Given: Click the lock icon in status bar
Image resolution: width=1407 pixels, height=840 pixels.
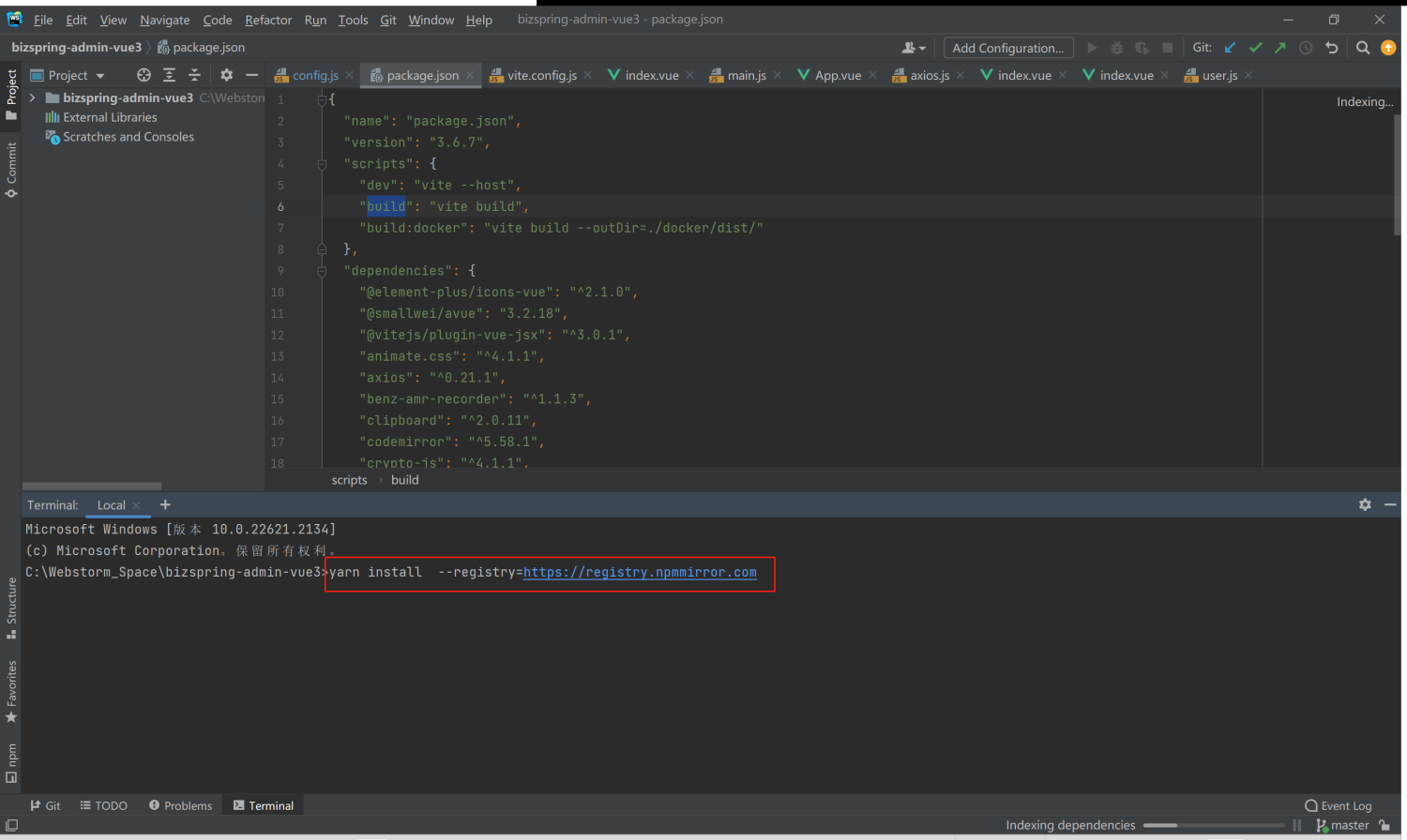Looking at the screenshot, I should [1384, 826].
